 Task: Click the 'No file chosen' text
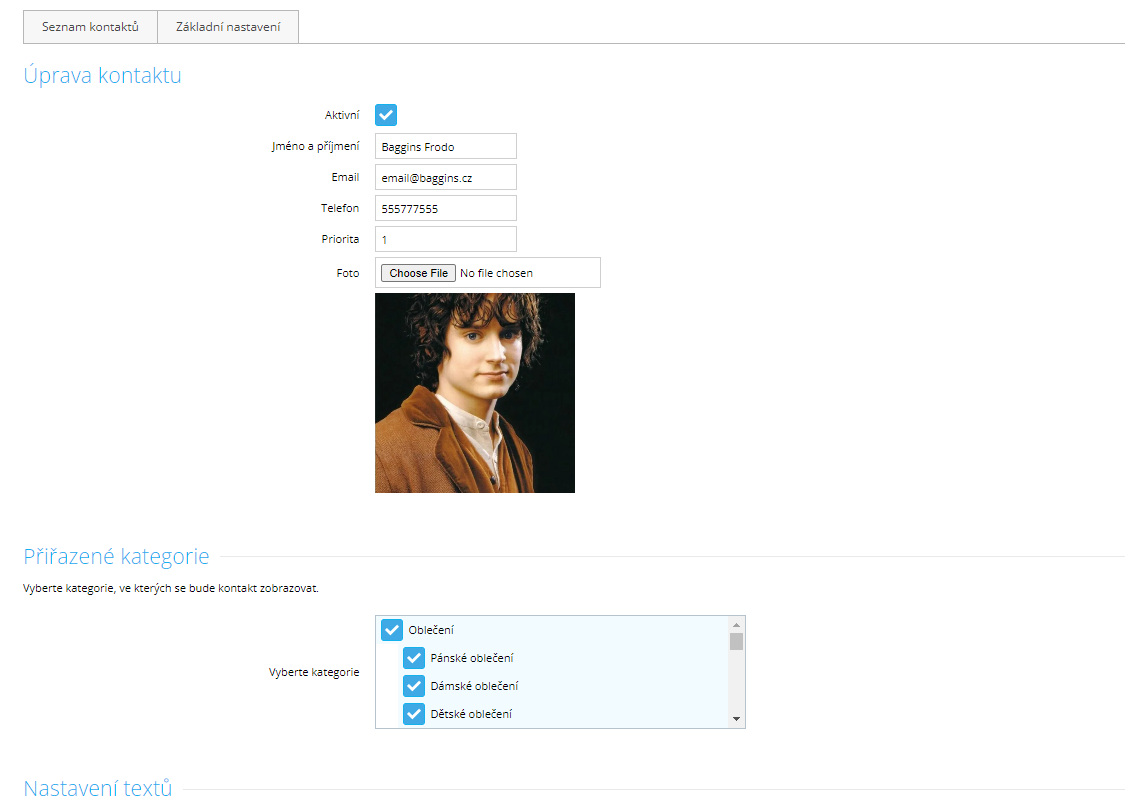(x=497, y=273)
